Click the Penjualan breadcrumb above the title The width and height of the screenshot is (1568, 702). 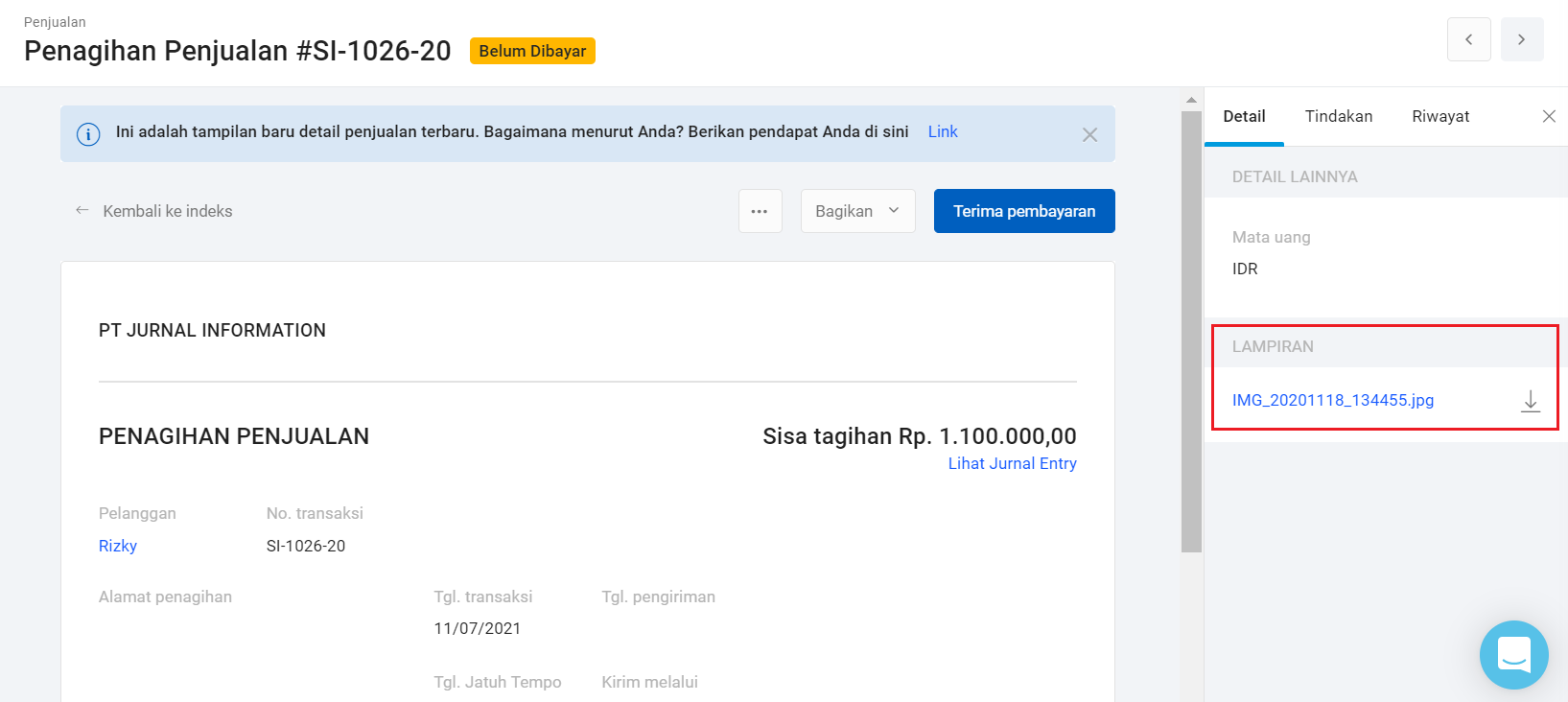point(55,22)
